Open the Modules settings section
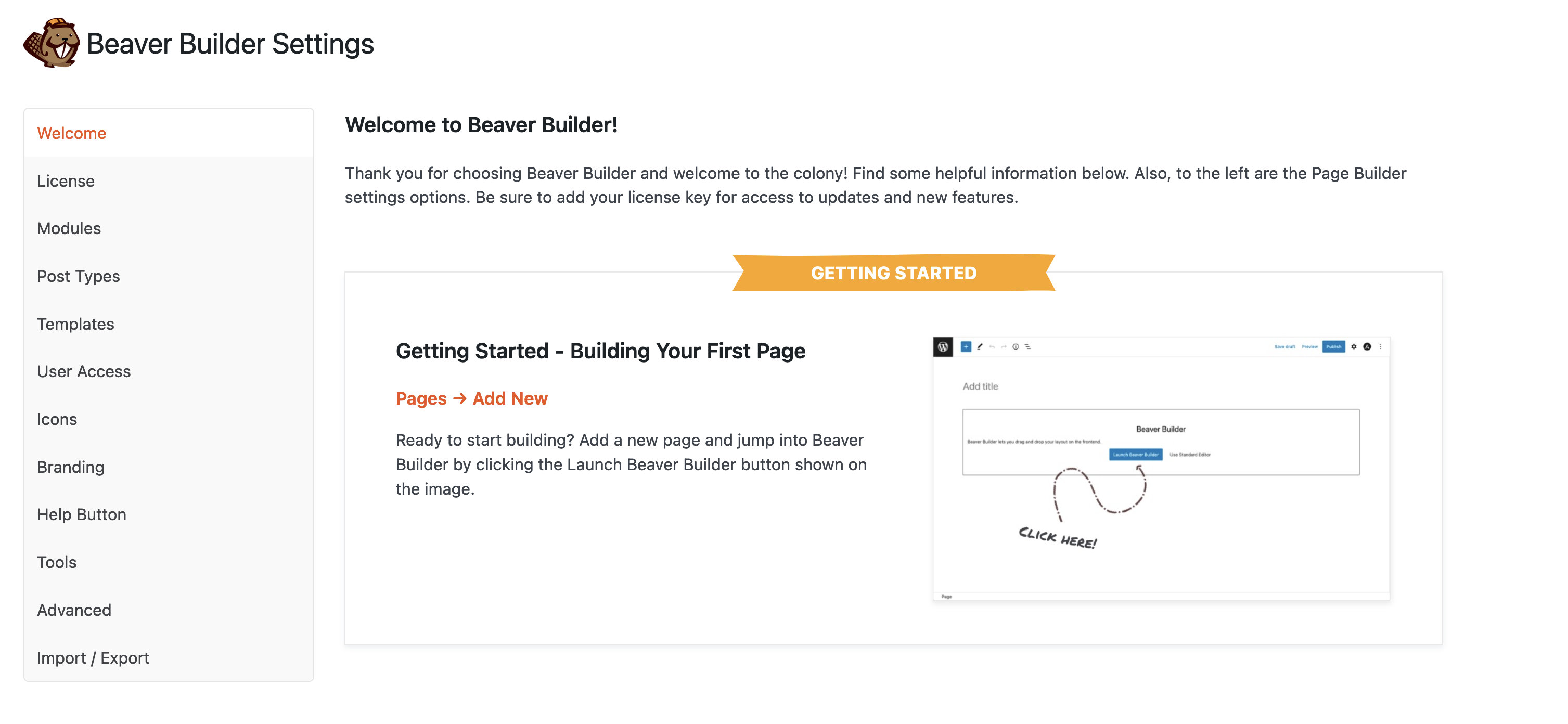 (x=69, y=228)
